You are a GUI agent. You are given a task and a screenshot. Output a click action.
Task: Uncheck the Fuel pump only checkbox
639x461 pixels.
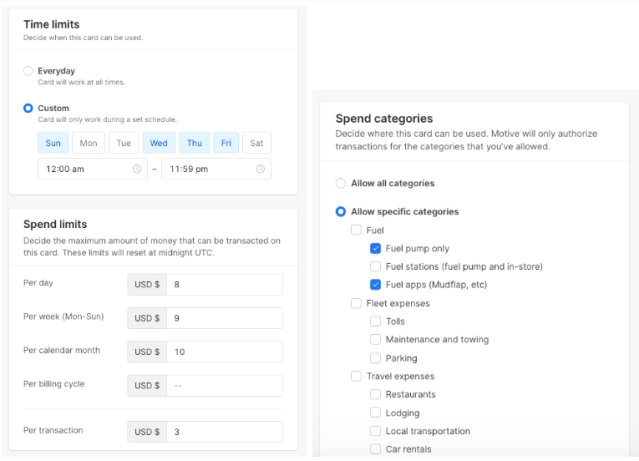[376, 248]
